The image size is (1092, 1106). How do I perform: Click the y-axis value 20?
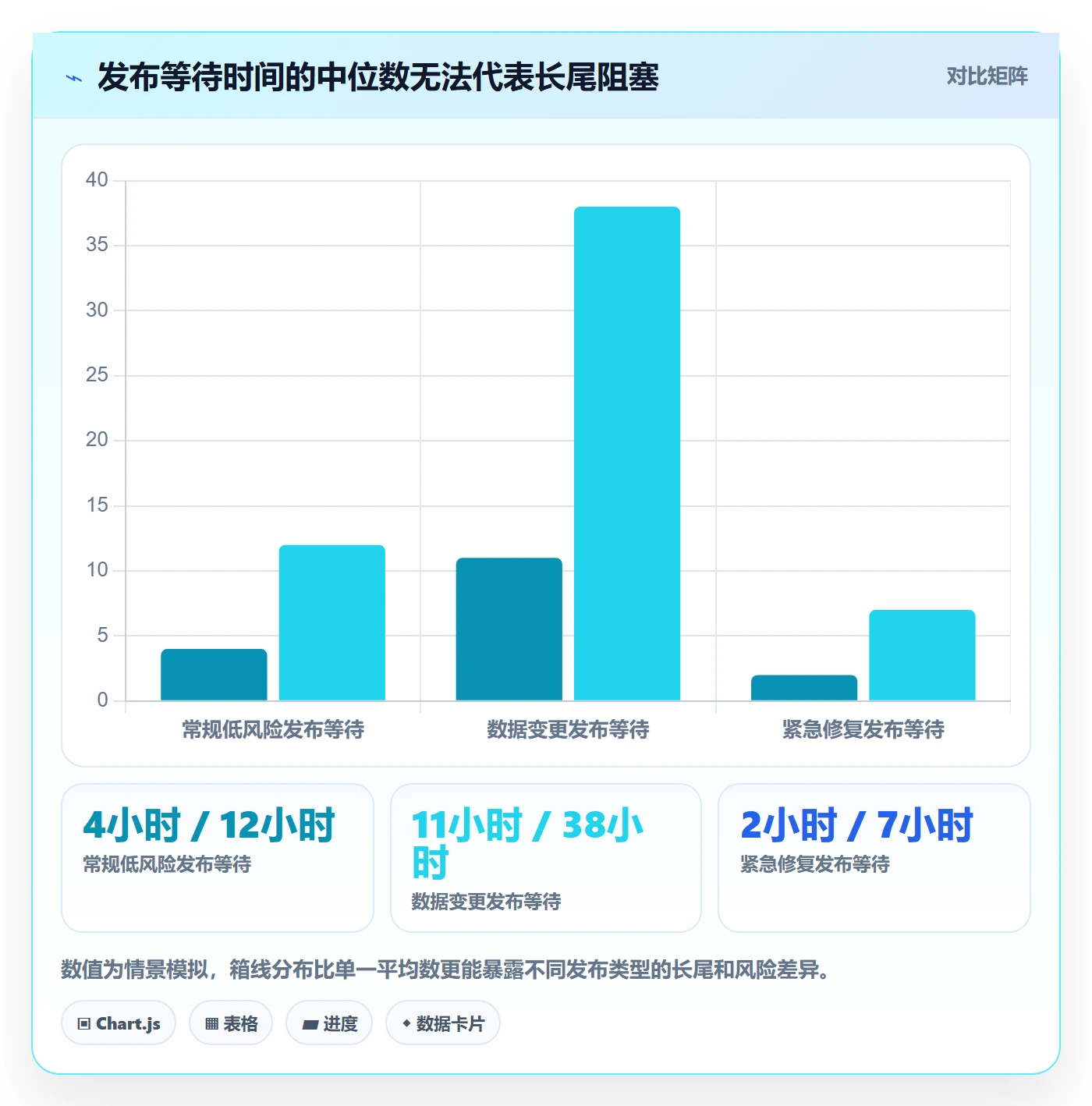coord(97,440)
